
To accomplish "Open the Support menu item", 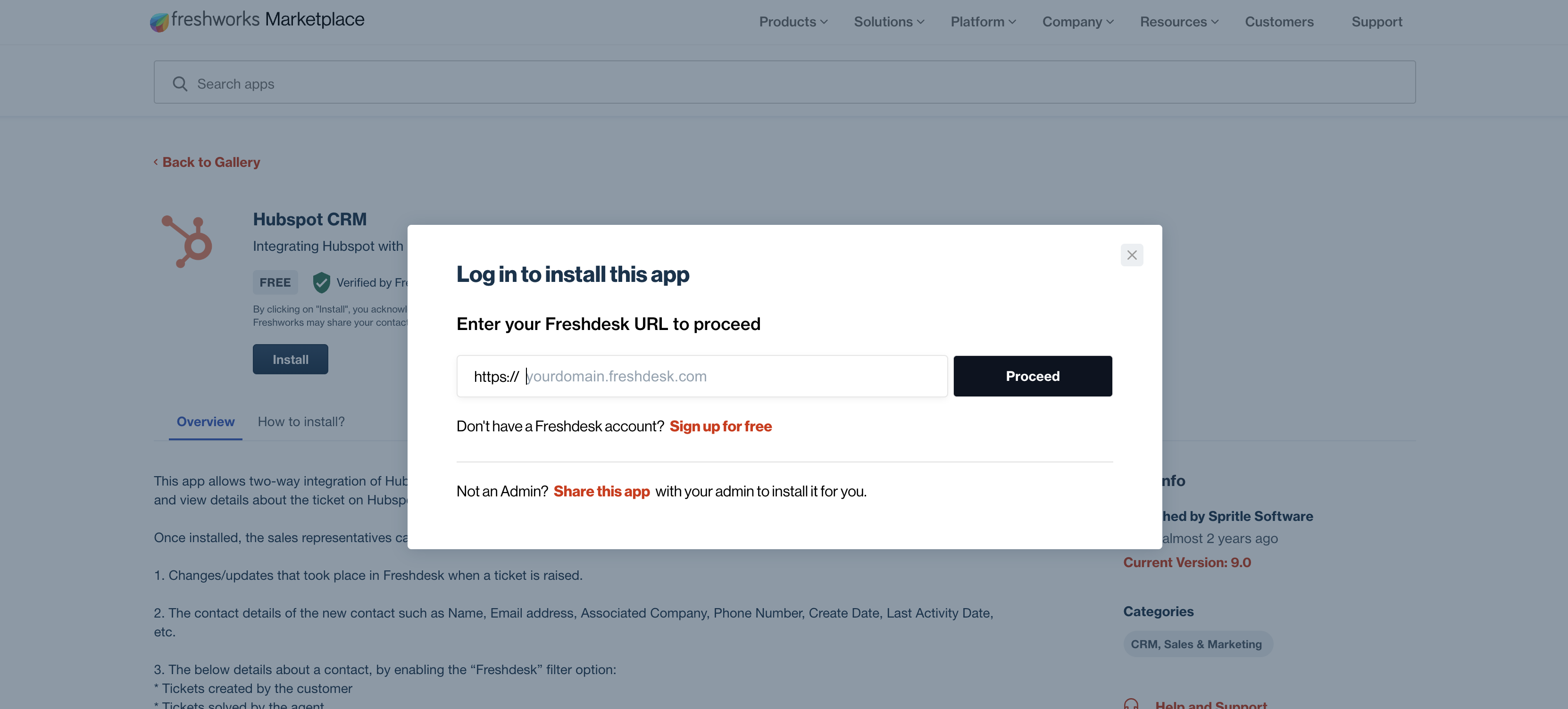I will click(1377, 22).
